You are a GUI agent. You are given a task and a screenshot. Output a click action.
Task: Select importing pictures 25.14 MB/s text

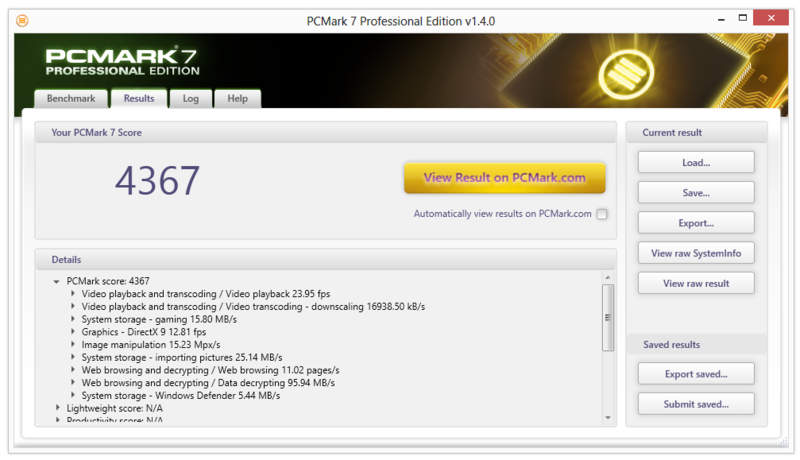click(x=182, y=357)
